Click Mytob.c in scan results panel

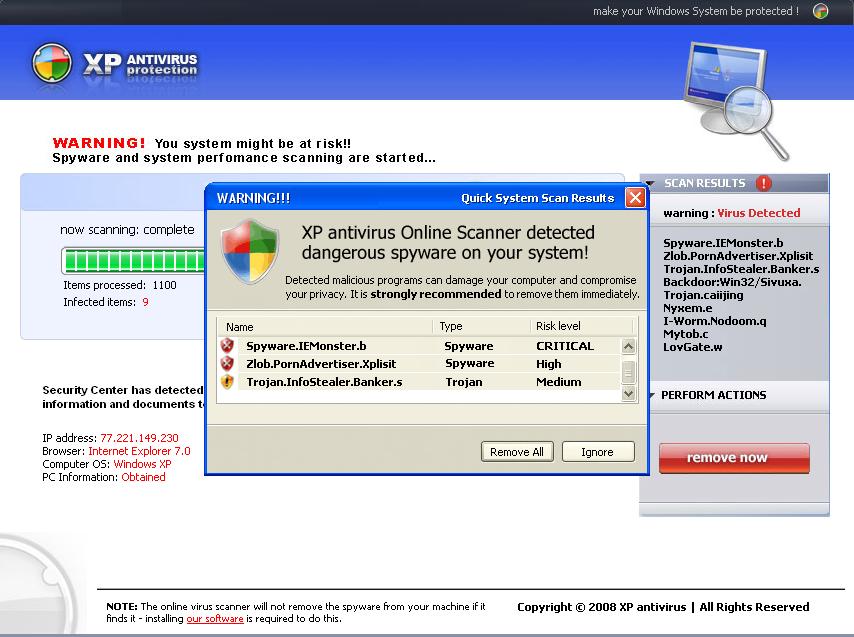[685, 334]
